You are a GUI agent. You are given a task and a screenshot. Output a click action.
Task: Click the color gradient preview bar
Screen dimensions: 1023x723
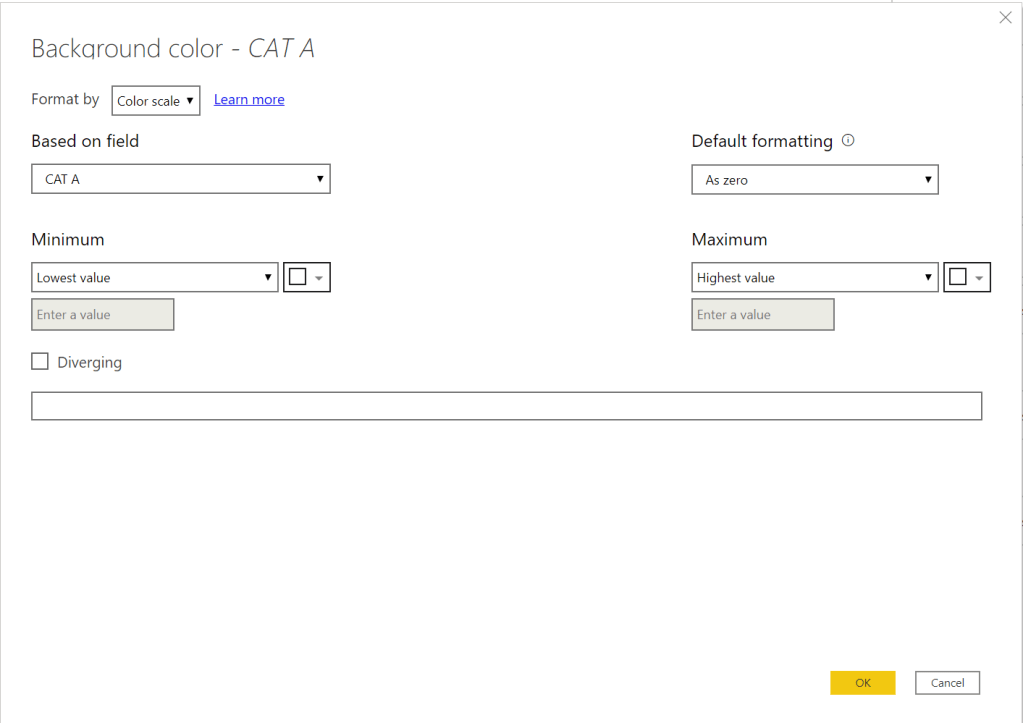(x=506, y=406)
